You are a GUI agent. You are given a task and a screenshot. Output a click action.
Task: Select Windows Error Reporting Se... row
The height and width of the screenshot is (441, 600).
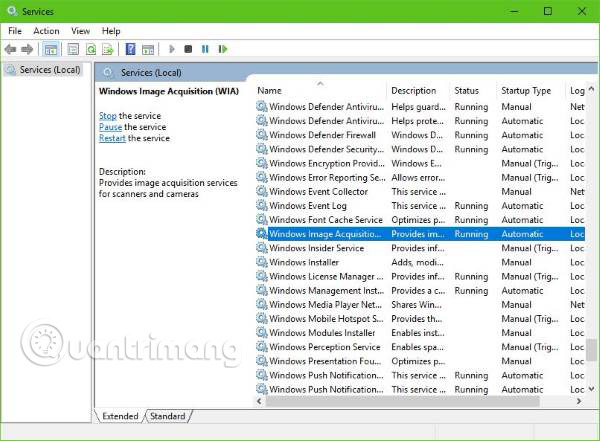pos(420,178)
